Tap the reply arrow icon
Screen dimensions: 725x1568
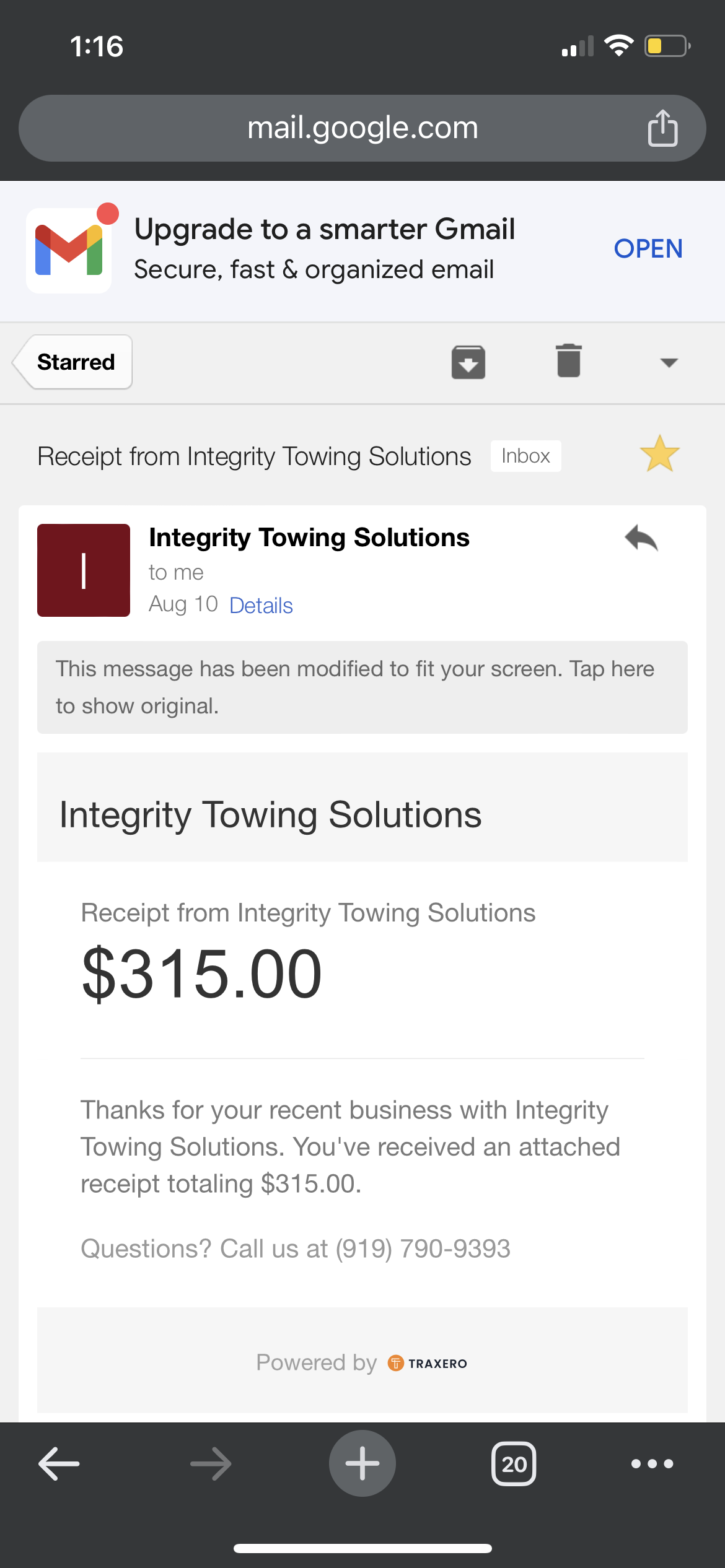[641, 538]
